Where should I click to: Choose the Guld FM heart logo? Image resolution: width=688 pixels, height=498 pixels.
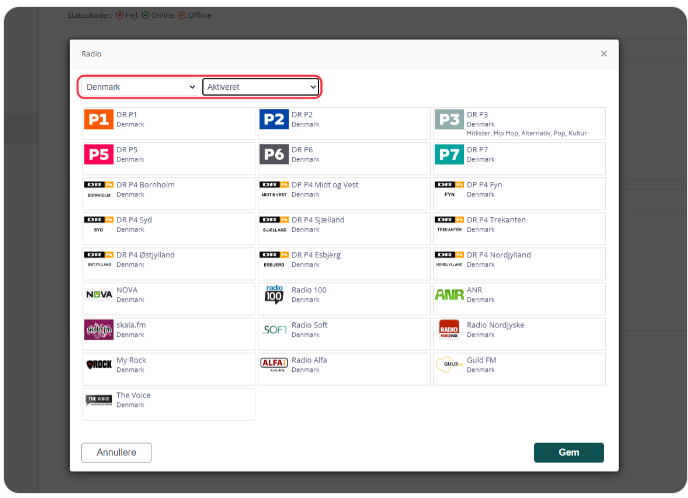[x=449, y=364]
